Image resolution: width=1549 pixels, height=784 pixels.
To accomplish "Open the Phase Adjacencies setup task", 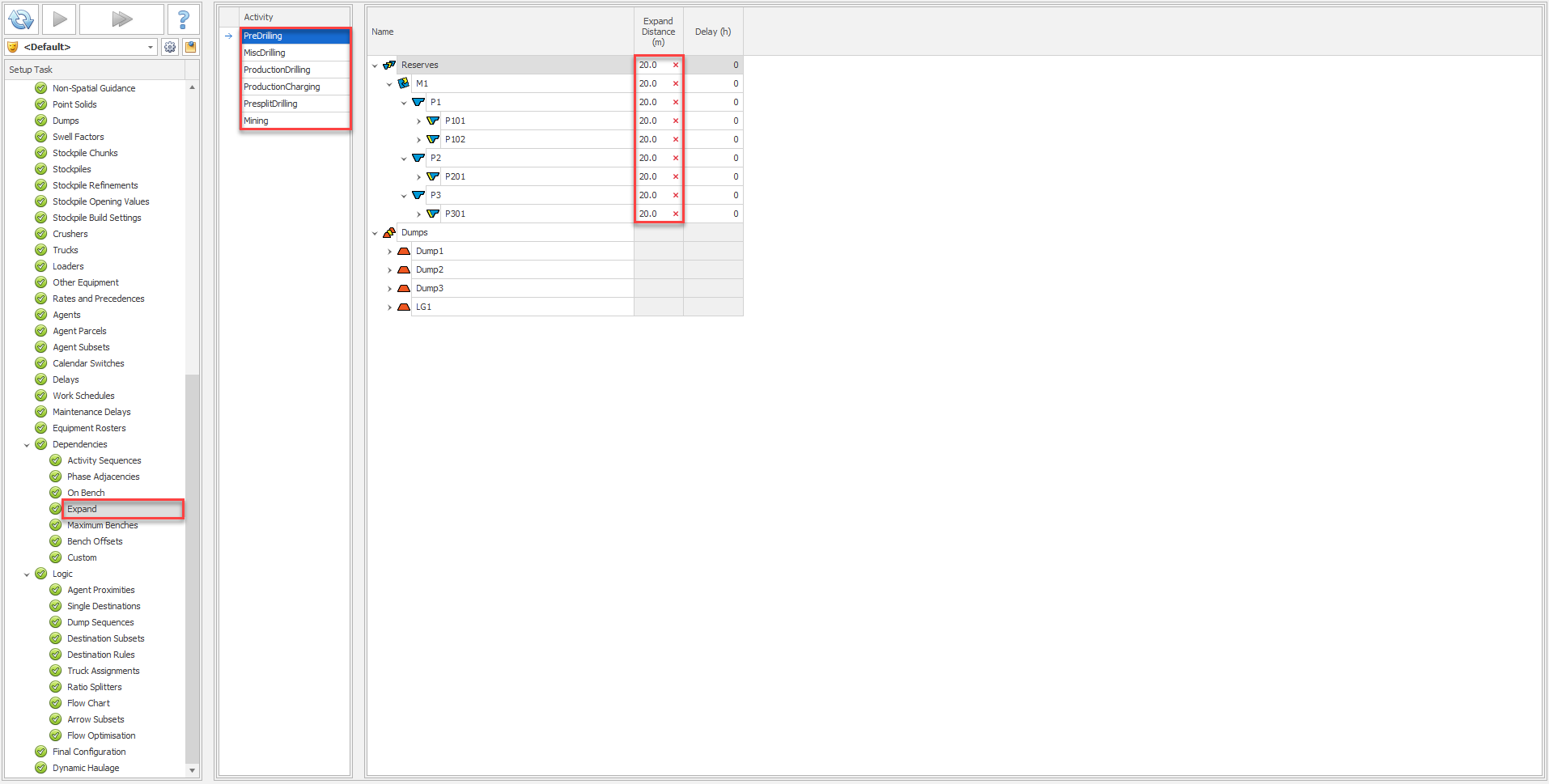I will (103, 477).
